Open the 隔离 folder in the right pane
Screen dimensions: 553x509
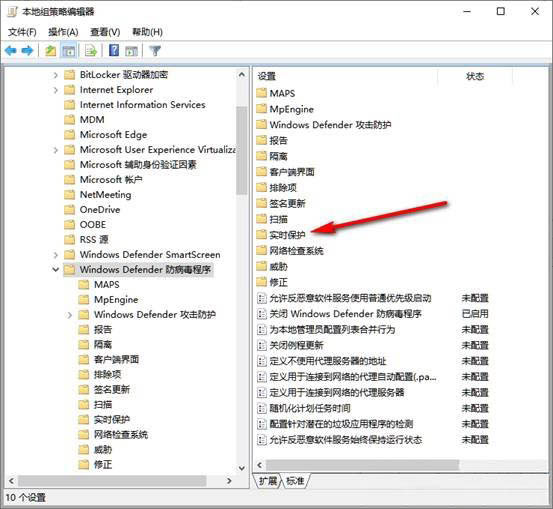(278, 156)
